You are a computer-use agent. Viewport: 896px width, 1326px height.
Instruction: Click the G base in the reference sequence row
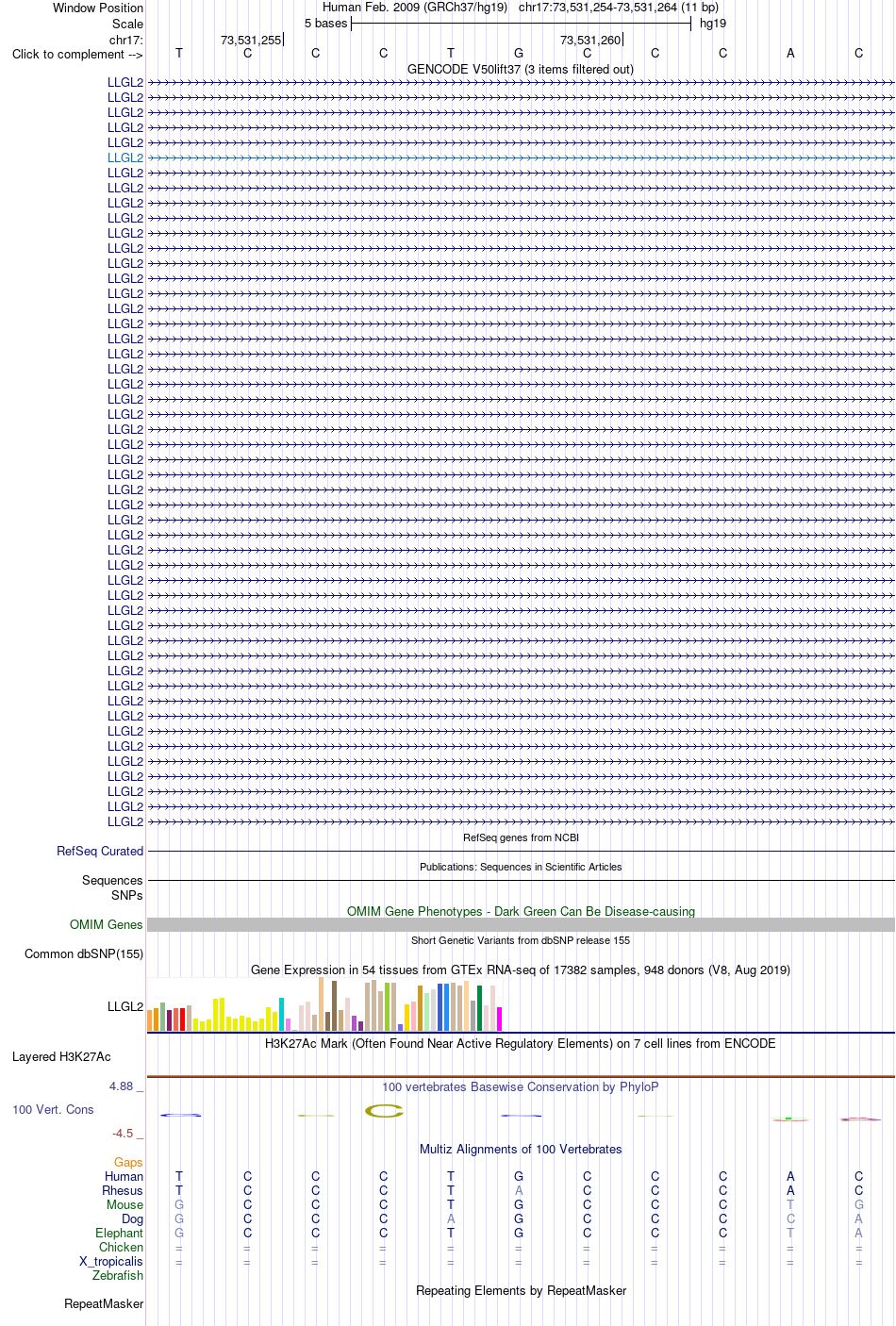519,53
